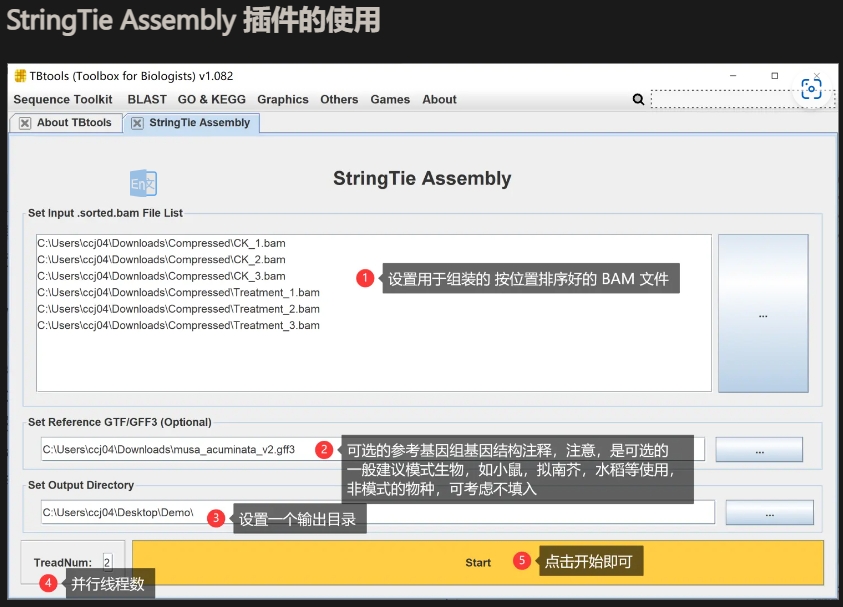Click the search magnifier icon

[x=639, y=99]
